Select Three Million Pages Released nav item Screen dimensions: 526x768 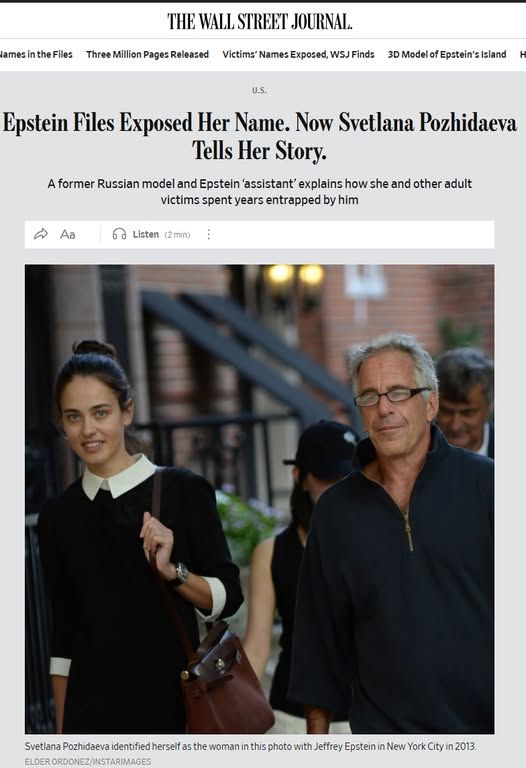[147, 54]
